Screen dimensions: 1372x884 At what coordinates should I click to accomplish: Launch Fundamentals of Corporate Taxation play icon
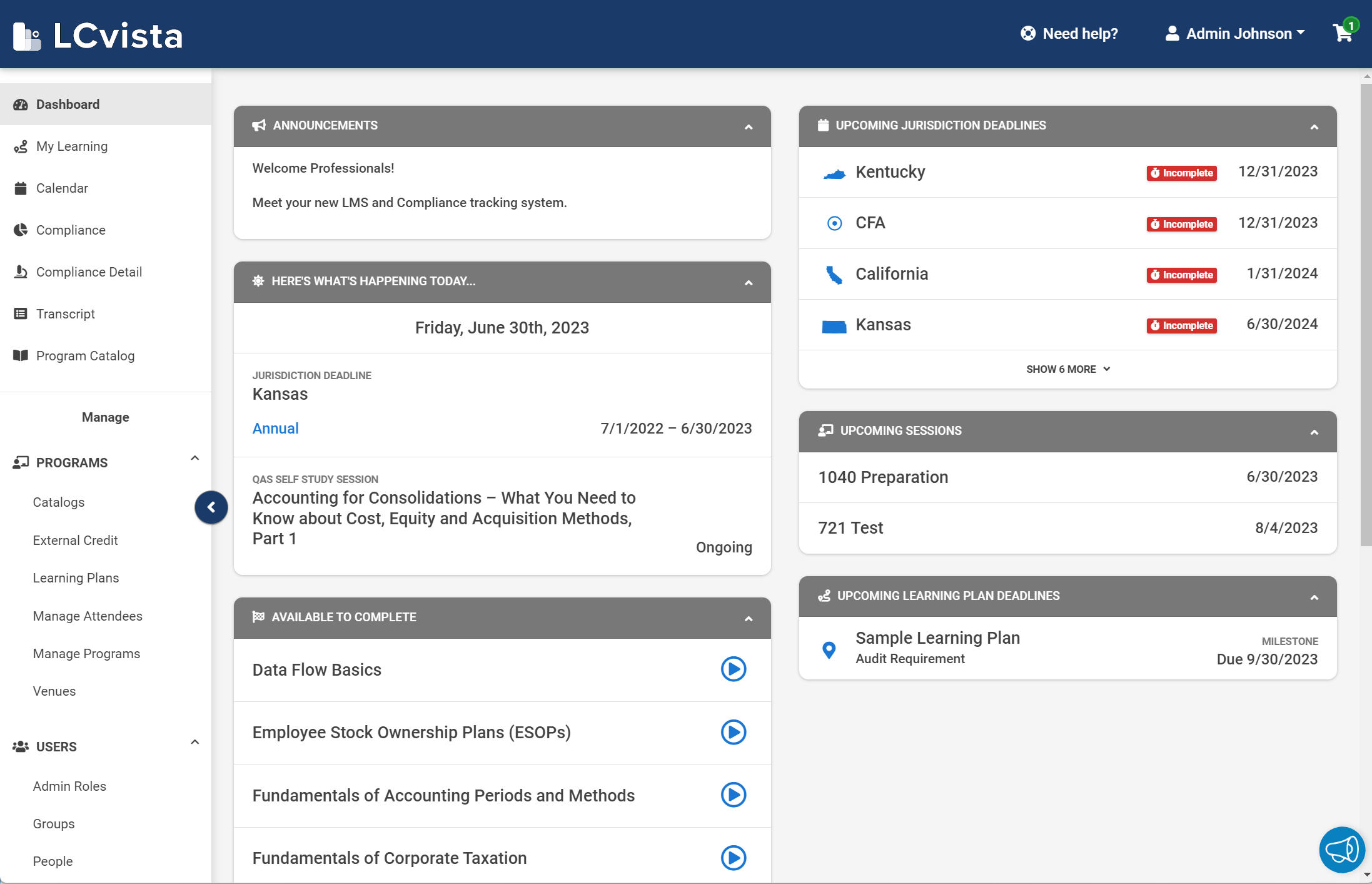tap(734, 858)
